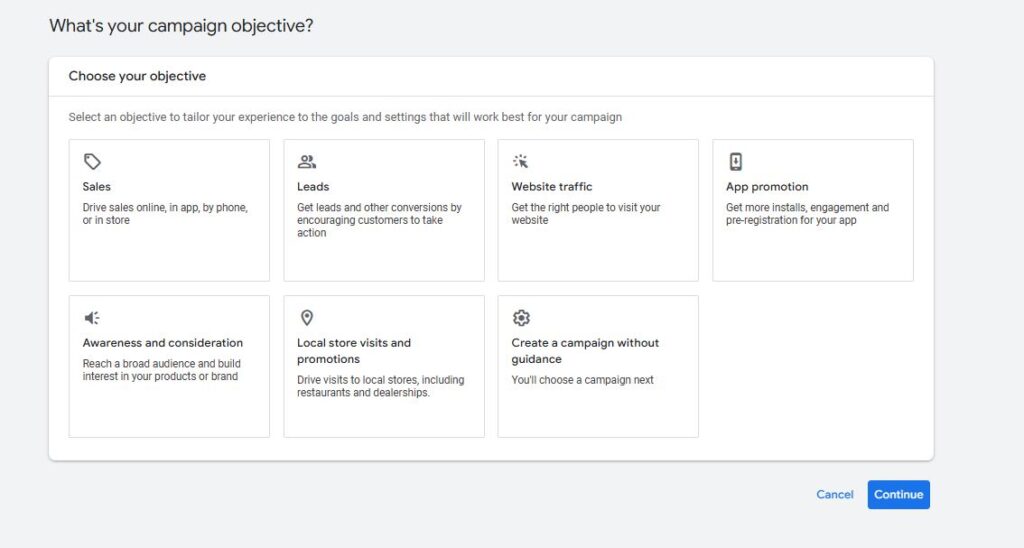Choose the Leads objective title
Screen dimensions: 1024x548
[313, 187]
